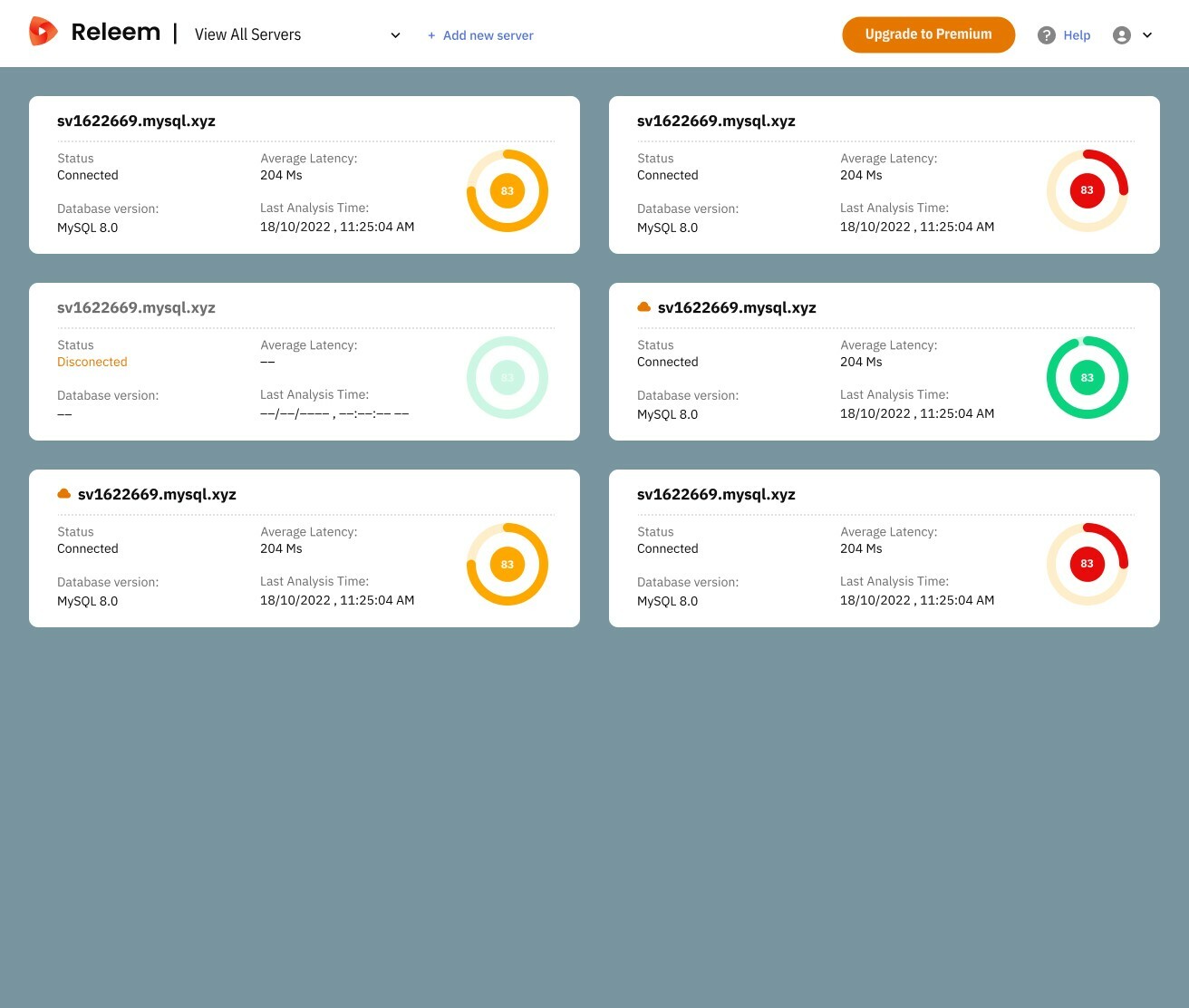Click the faded score circle on the disconnected server
Image resolution: width=1189 pixels, height=1008 pixels.
(x=507, y=377)
